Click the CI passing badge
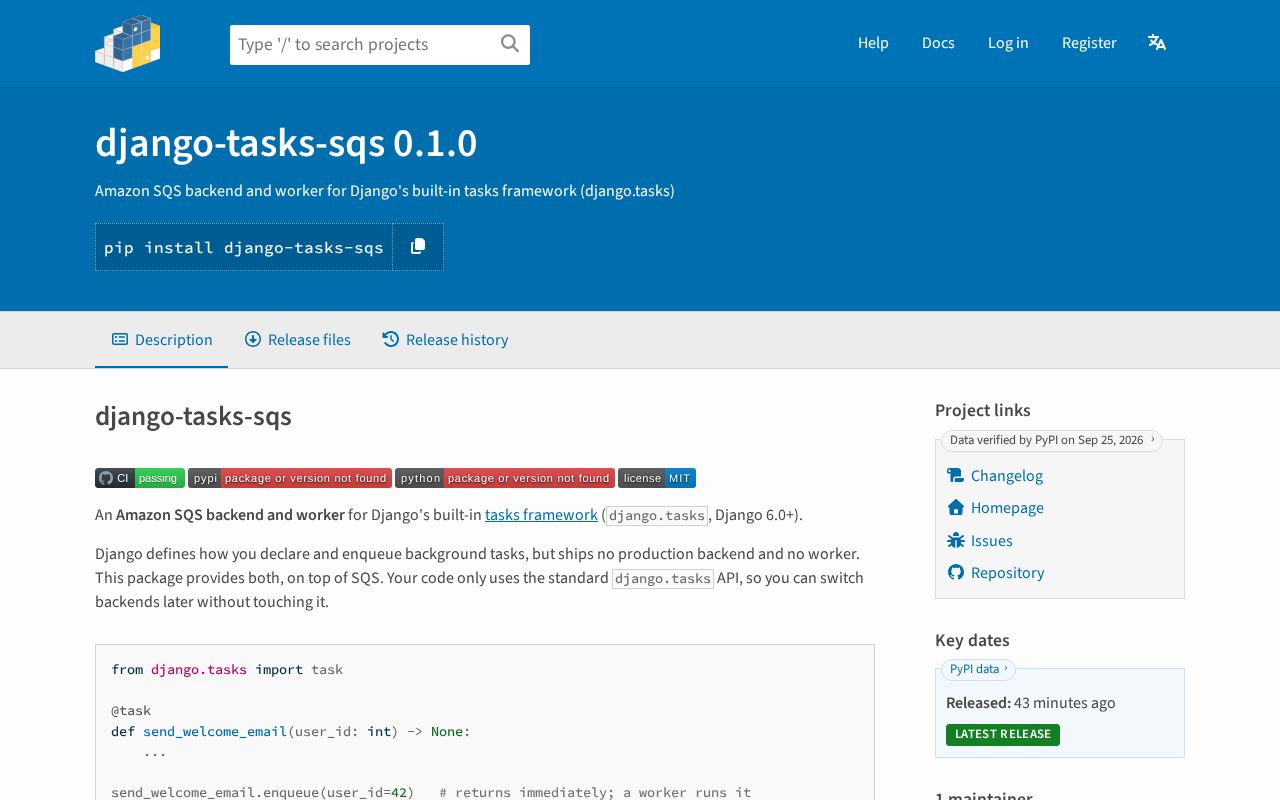 (140, 478)
